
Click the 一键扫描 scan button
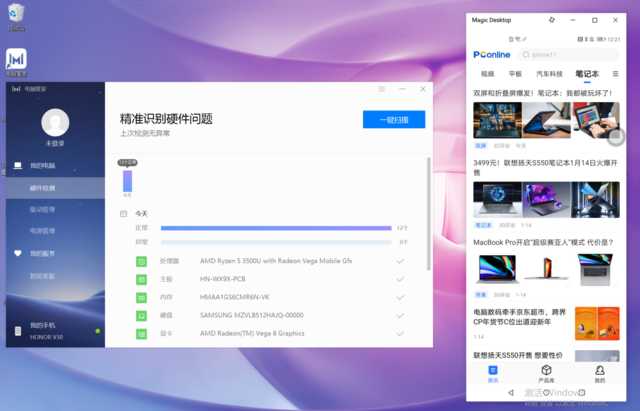point(393,119)
